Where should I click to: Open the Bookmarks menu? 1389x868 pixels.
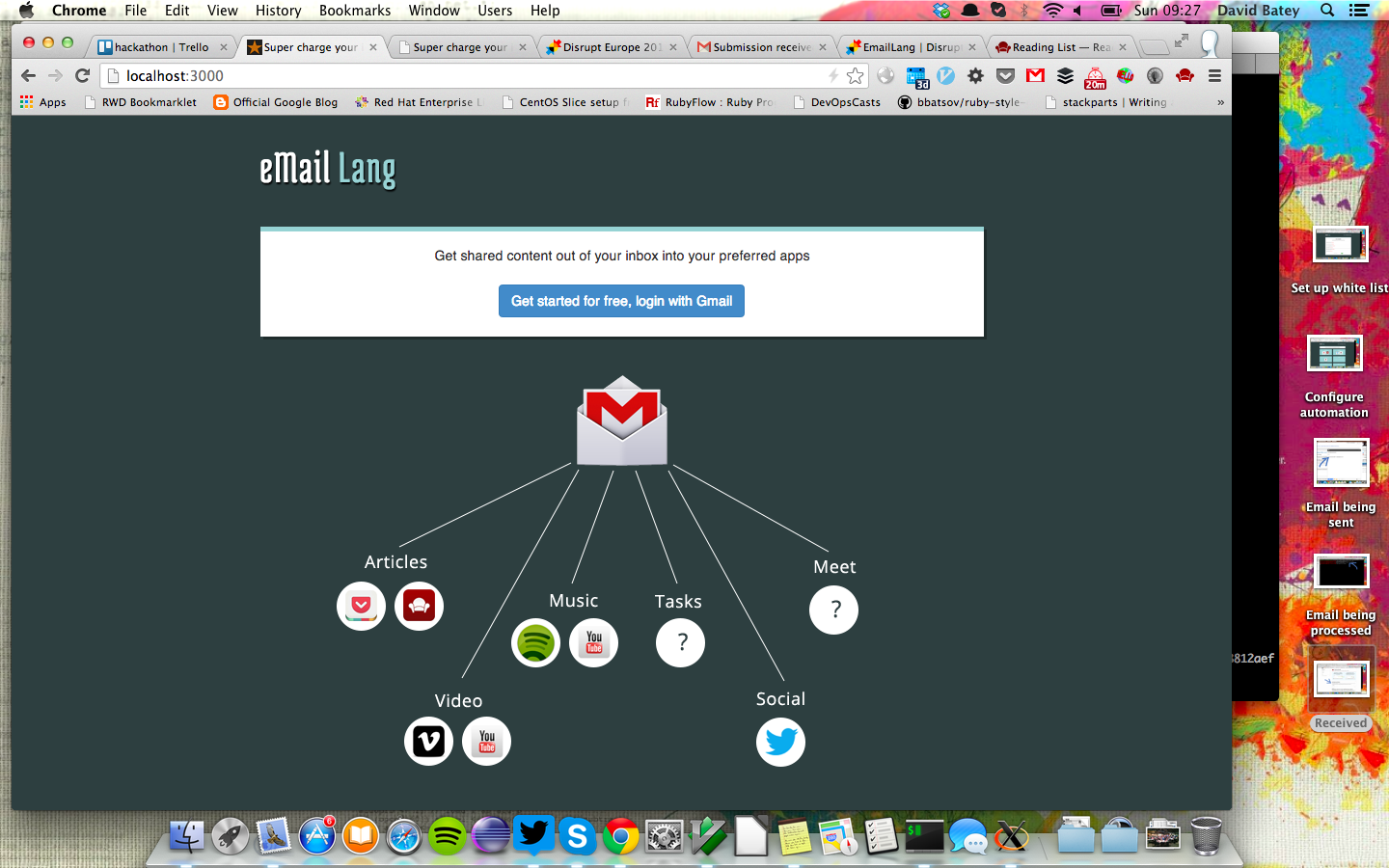tap(355, 10)
